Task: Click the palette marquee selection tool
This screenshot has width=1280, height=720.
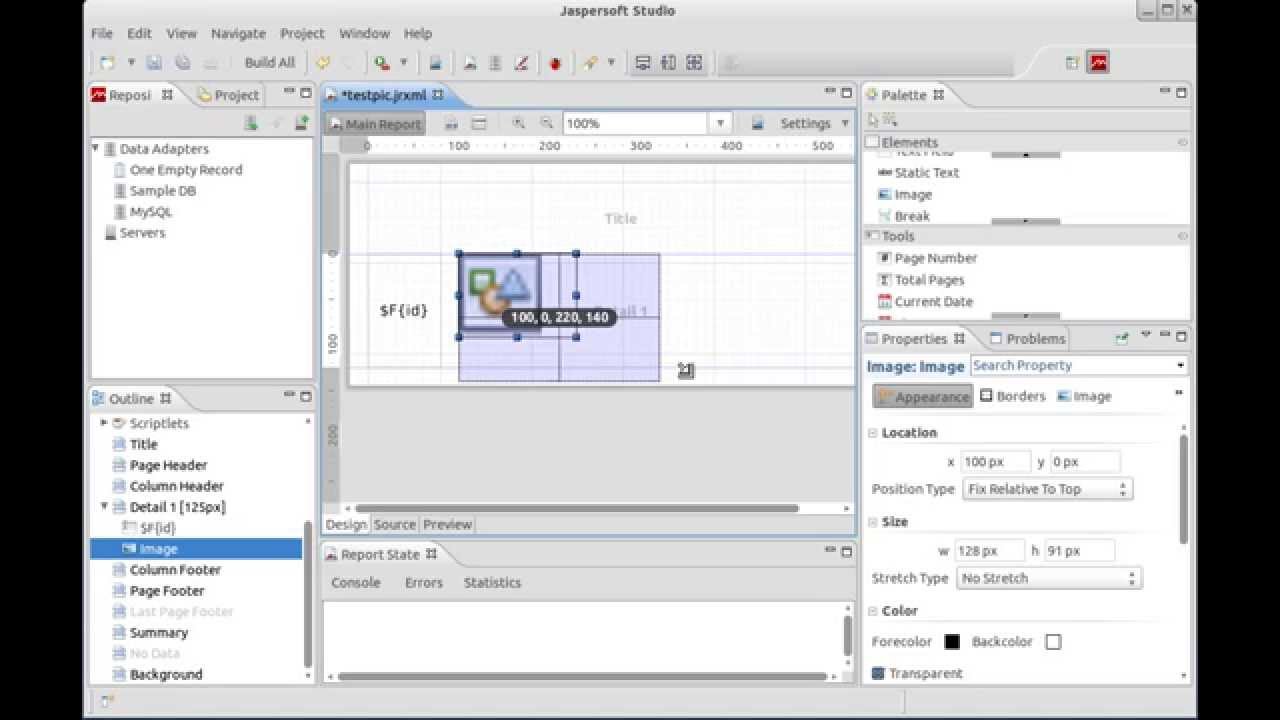Action: tap(890, 120)
